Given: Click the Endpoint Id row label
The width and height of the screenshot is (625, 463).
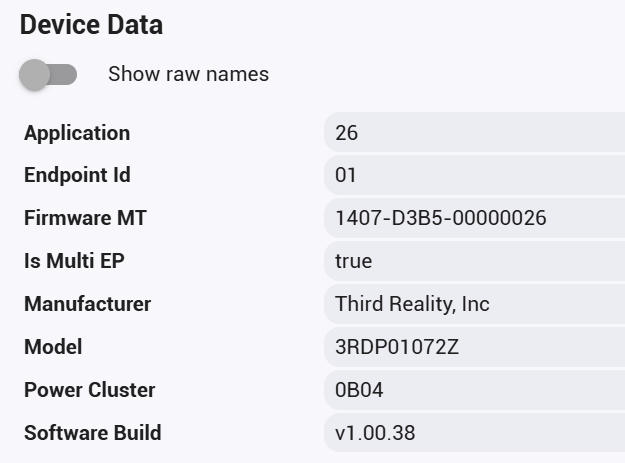Looking at the screenshot, I should coord(77,175).
